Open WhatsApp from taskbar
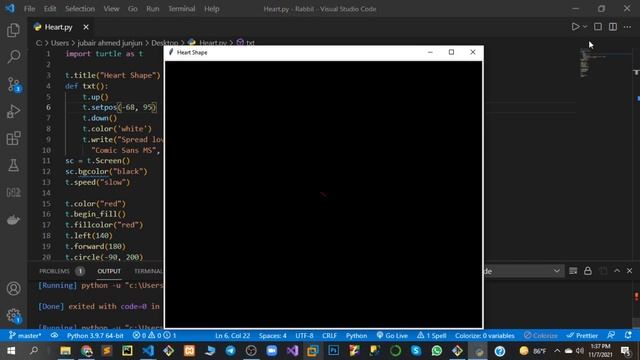This screenshot has height=360, width=640. [x=436, y=351]
